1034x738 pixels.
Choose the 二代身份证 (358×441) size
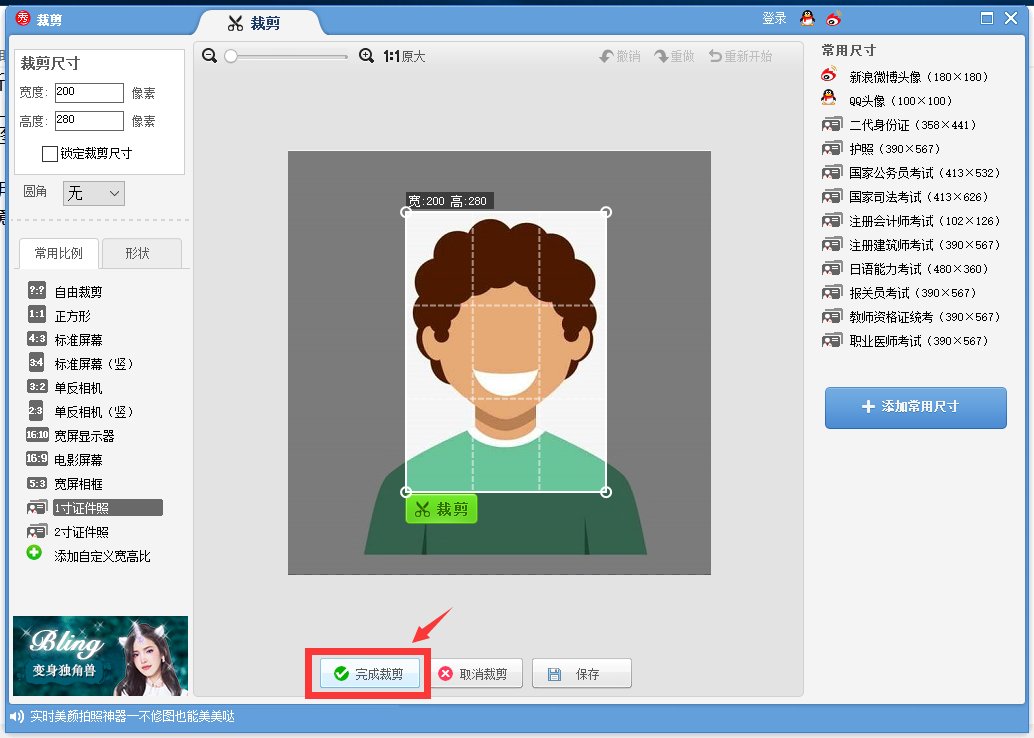coord(899,125)
